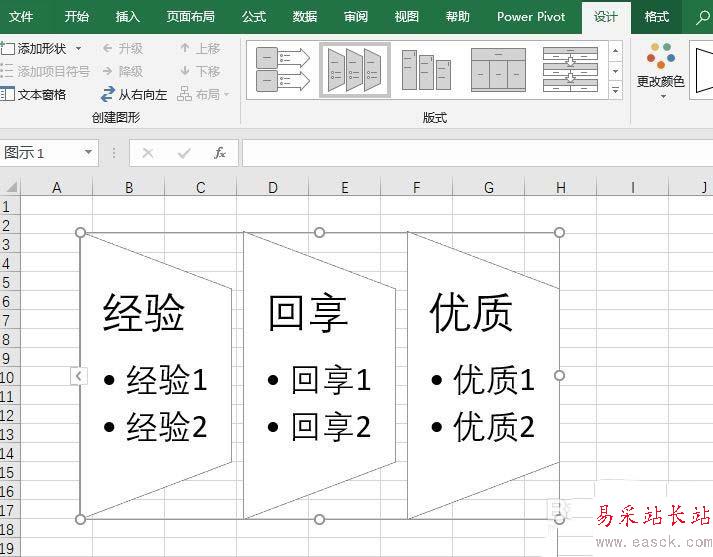Click 升级 promote button
This screenshot has height=557, width=713.
[123, 48]
